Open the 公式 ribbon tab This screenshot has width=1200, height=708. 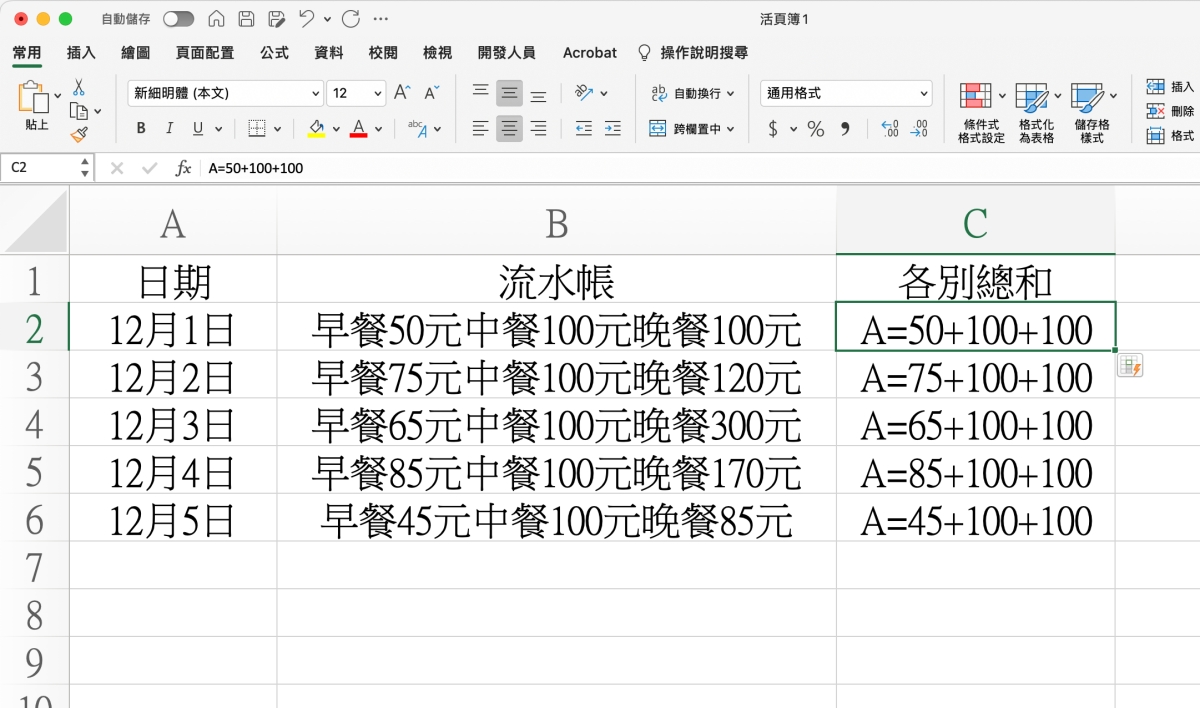click(274, 53)
